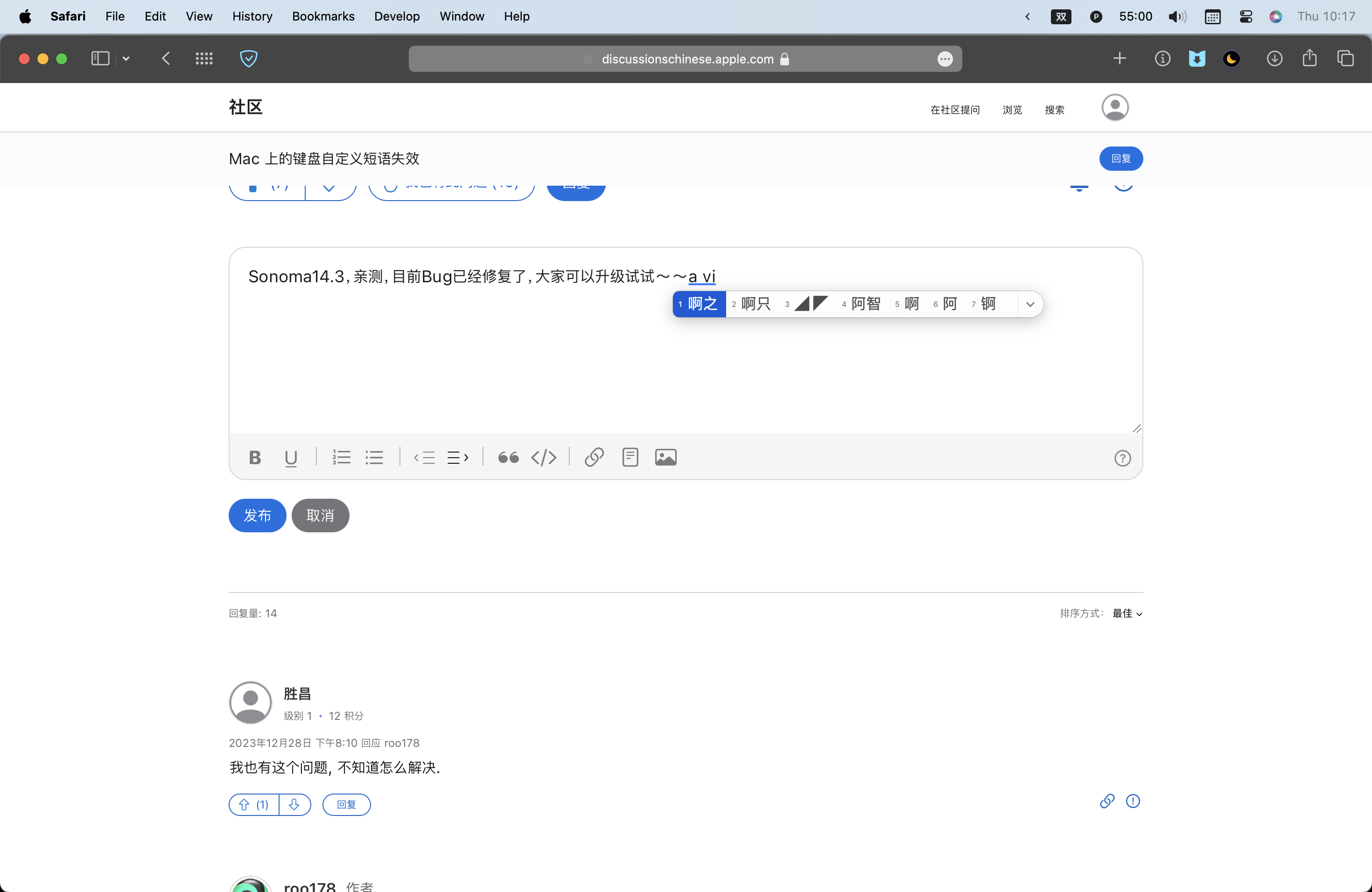Downvote 胜昌's reply
The width and height of the screenshot is (1372, 892).
[x=294, y=804]
